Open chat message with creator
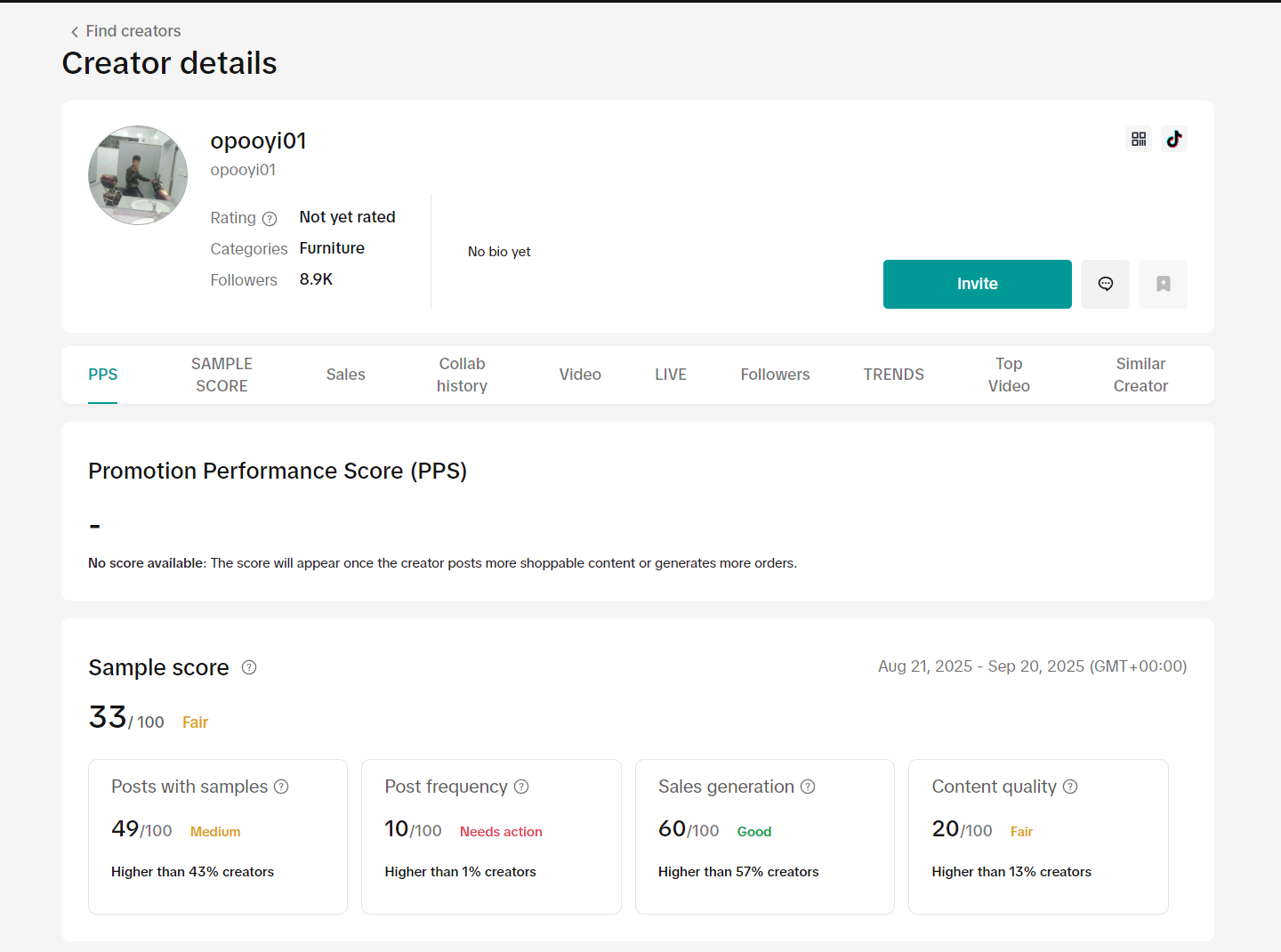Image resolution: width=1281 pixels, height=952 pixels. coord(1105,284)
